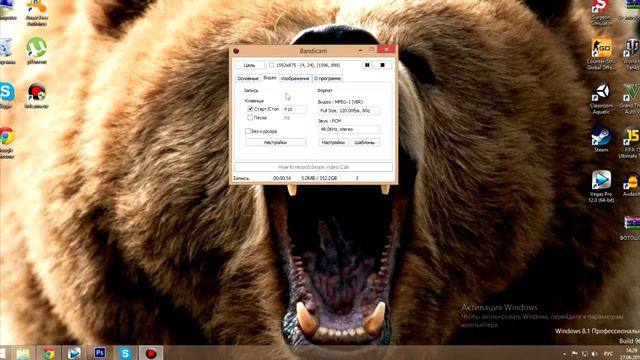Click the red Bandicam logo in title bar

click(236, 51)
